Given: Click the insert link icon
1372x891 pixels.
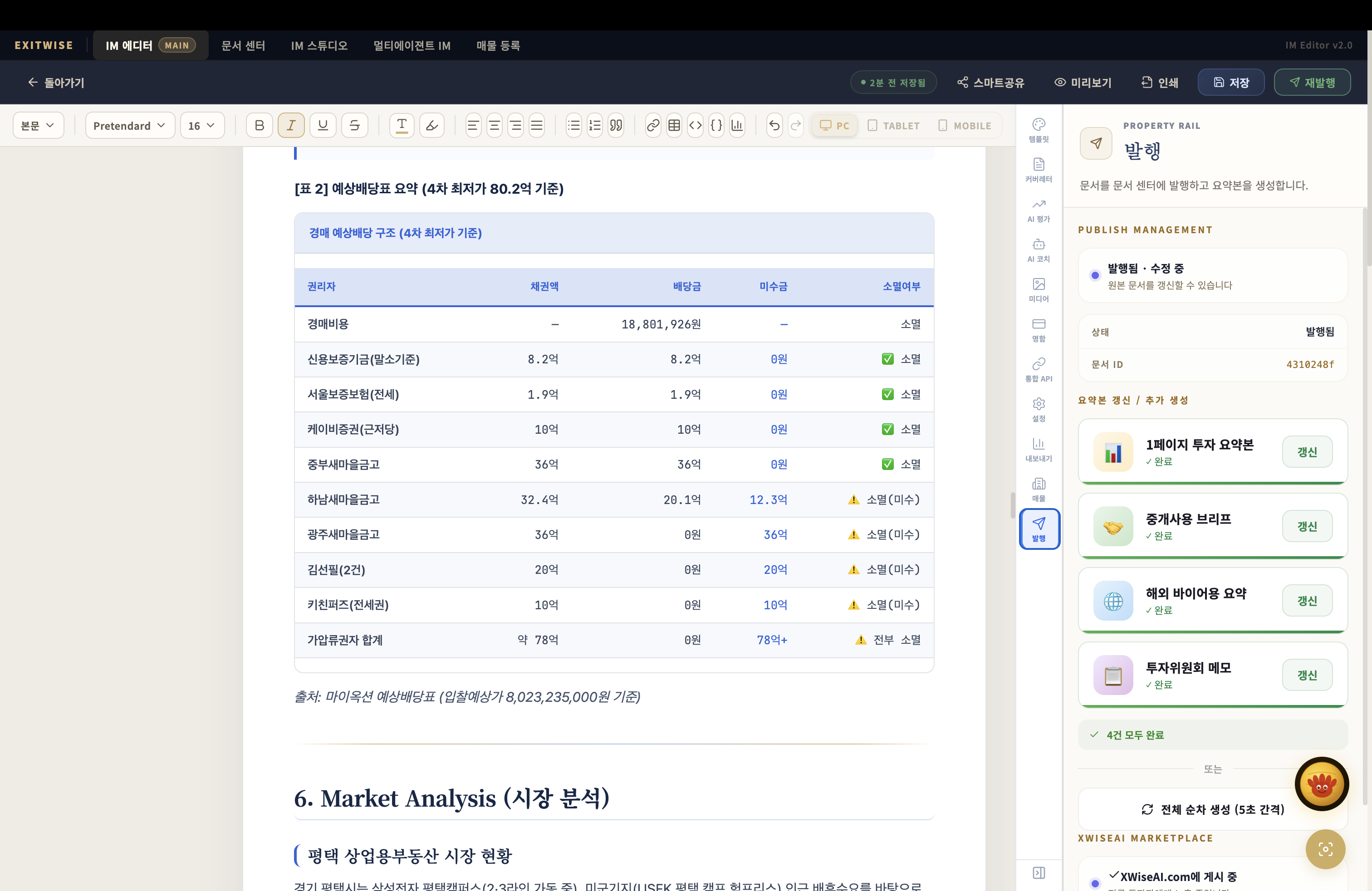Looking at the screenshot, I should pyautogui.click(x=652, y=125).
